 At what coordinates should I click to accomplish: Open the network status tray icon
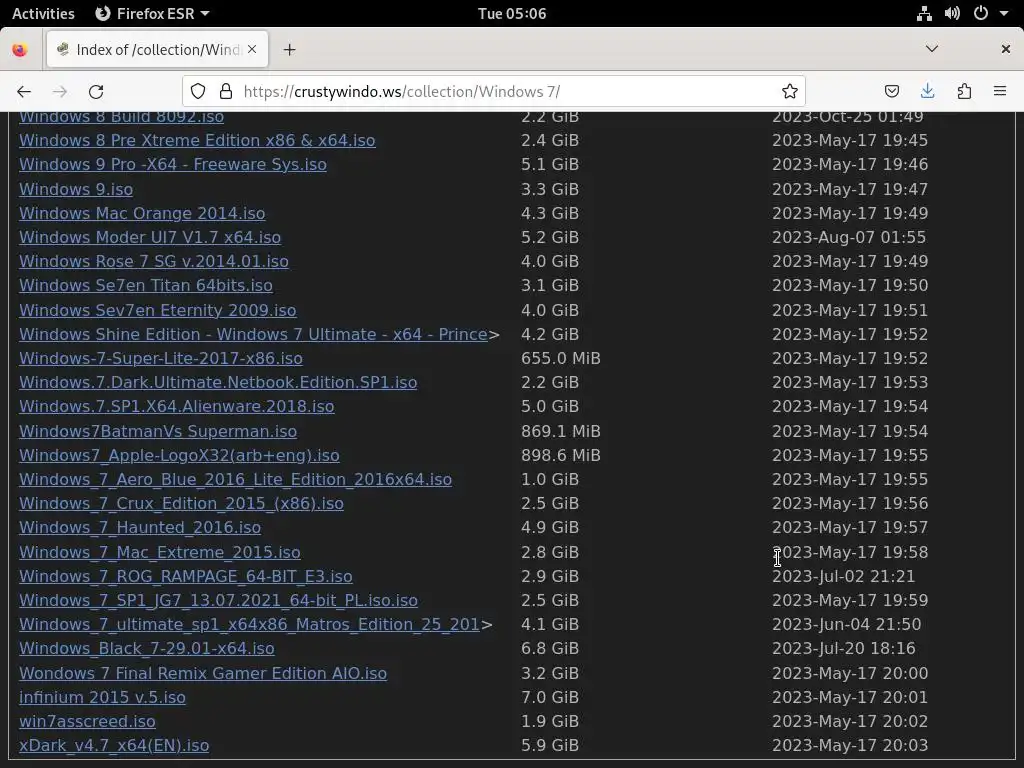click(x=924, y=13)
